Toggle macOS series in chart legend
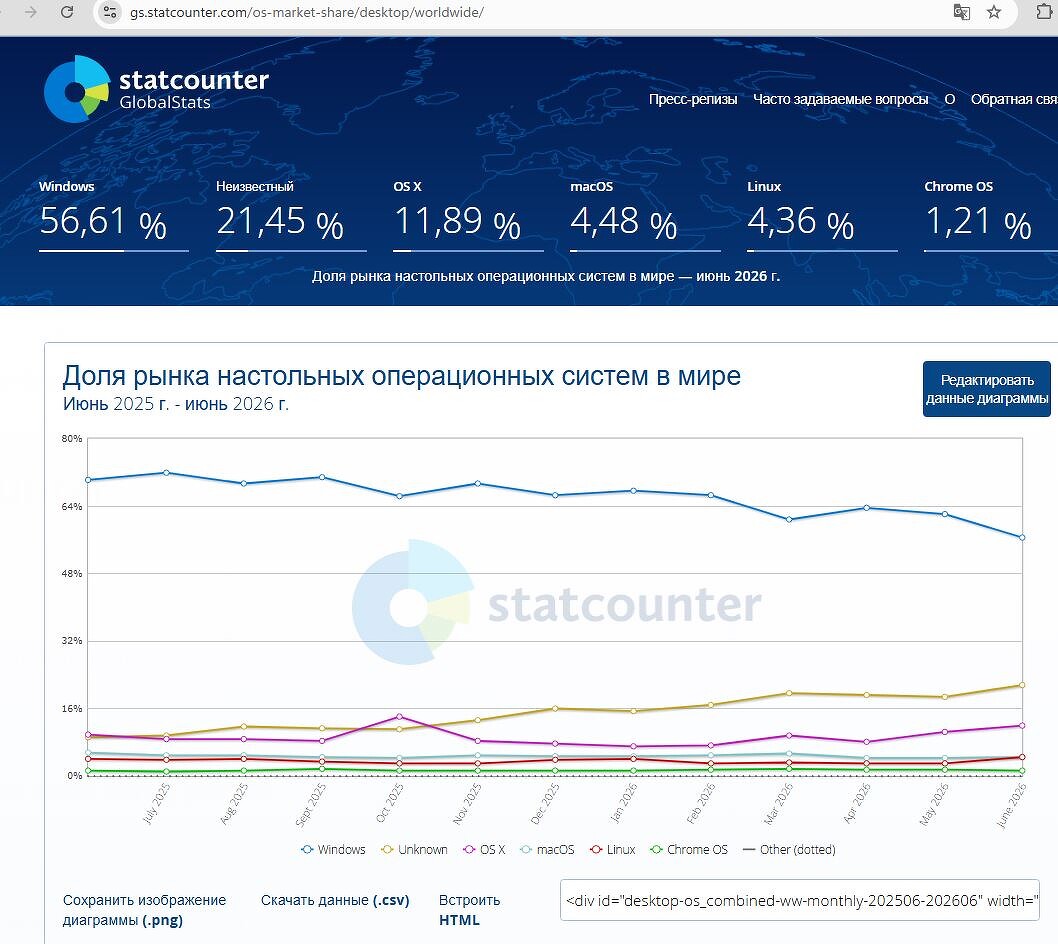 pos(547,850)
